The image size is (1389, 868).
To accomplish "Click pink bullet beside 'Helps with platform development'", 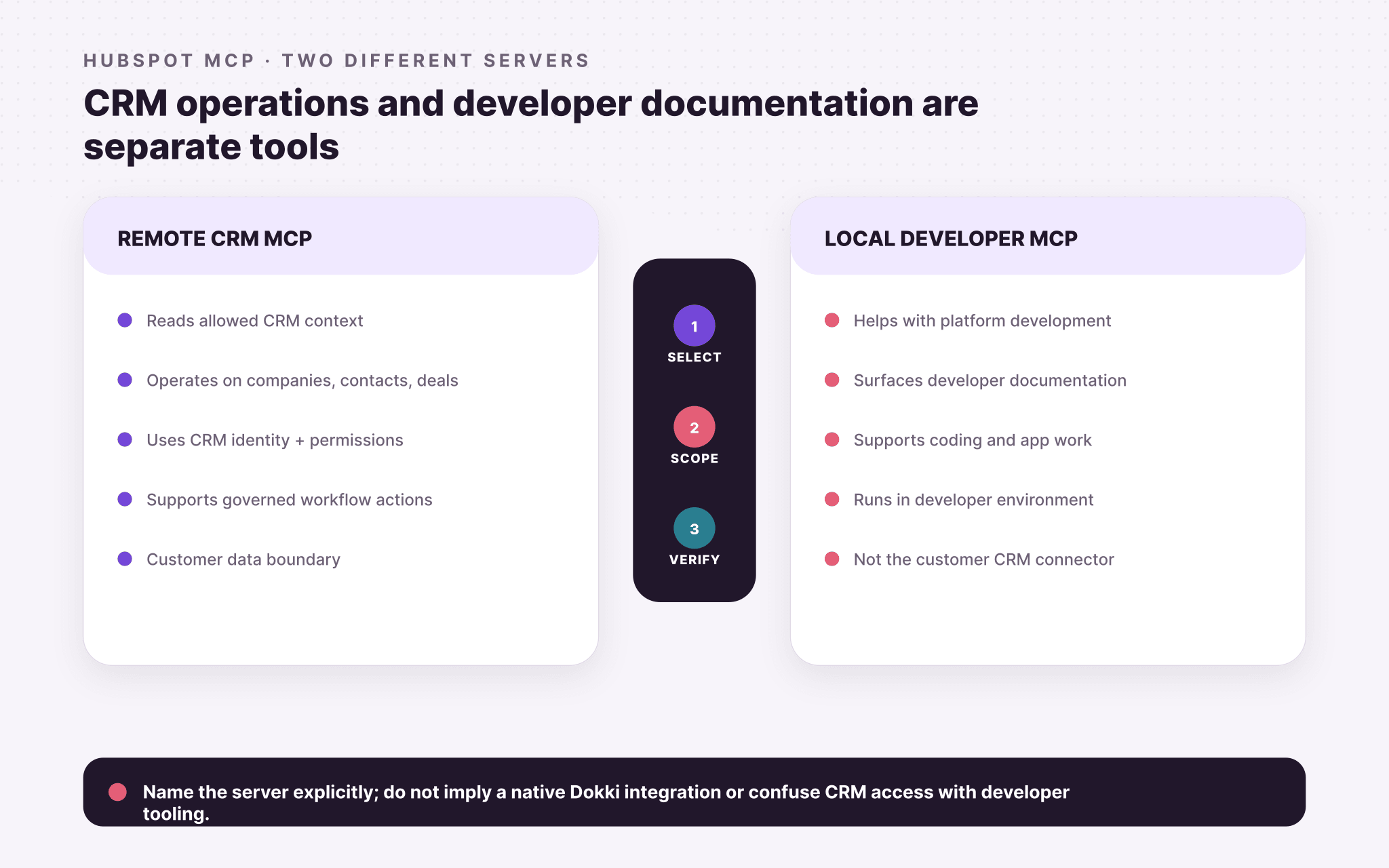I will pyautogui.click(x=832, y=320).
